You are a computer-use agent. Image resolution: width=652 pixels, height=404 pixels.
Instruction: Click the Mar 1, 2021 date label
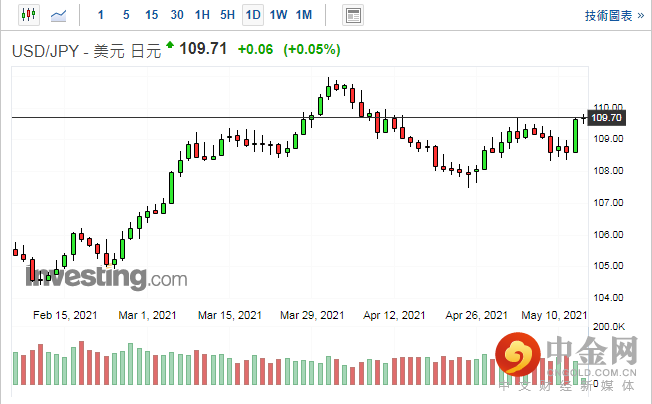147,315
